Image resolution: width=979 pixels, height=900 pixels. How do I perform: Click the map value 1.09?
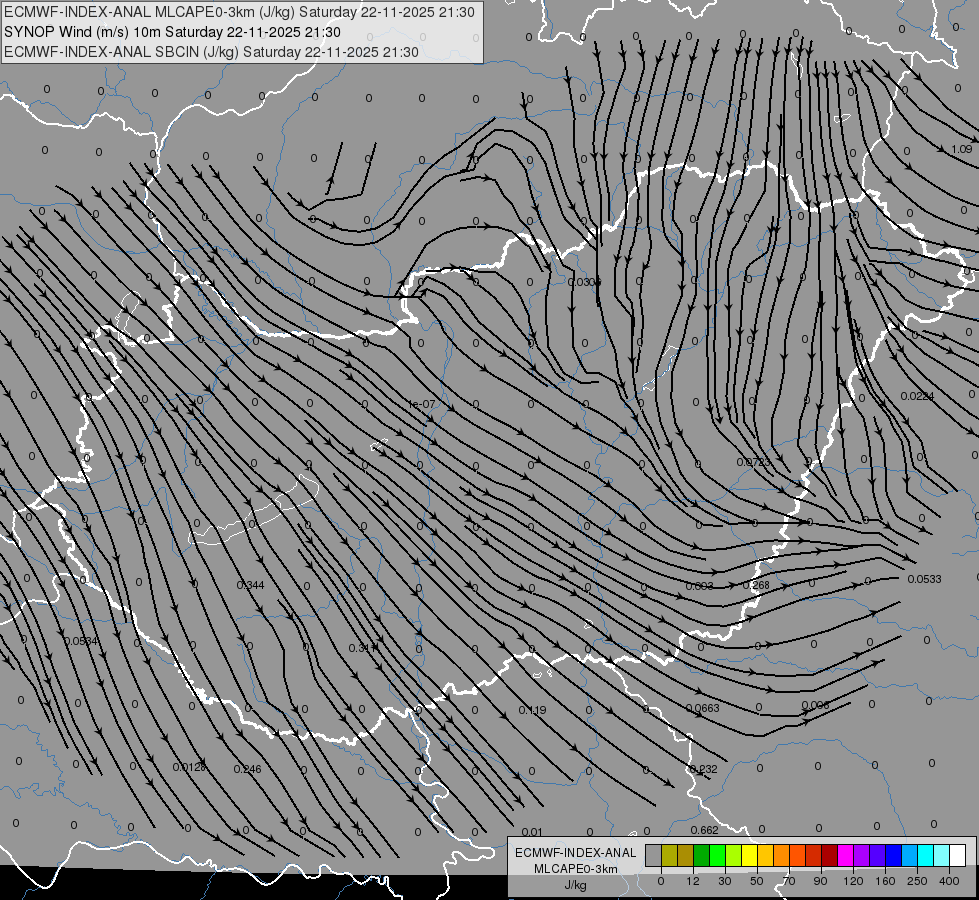[x=962, y=149]
